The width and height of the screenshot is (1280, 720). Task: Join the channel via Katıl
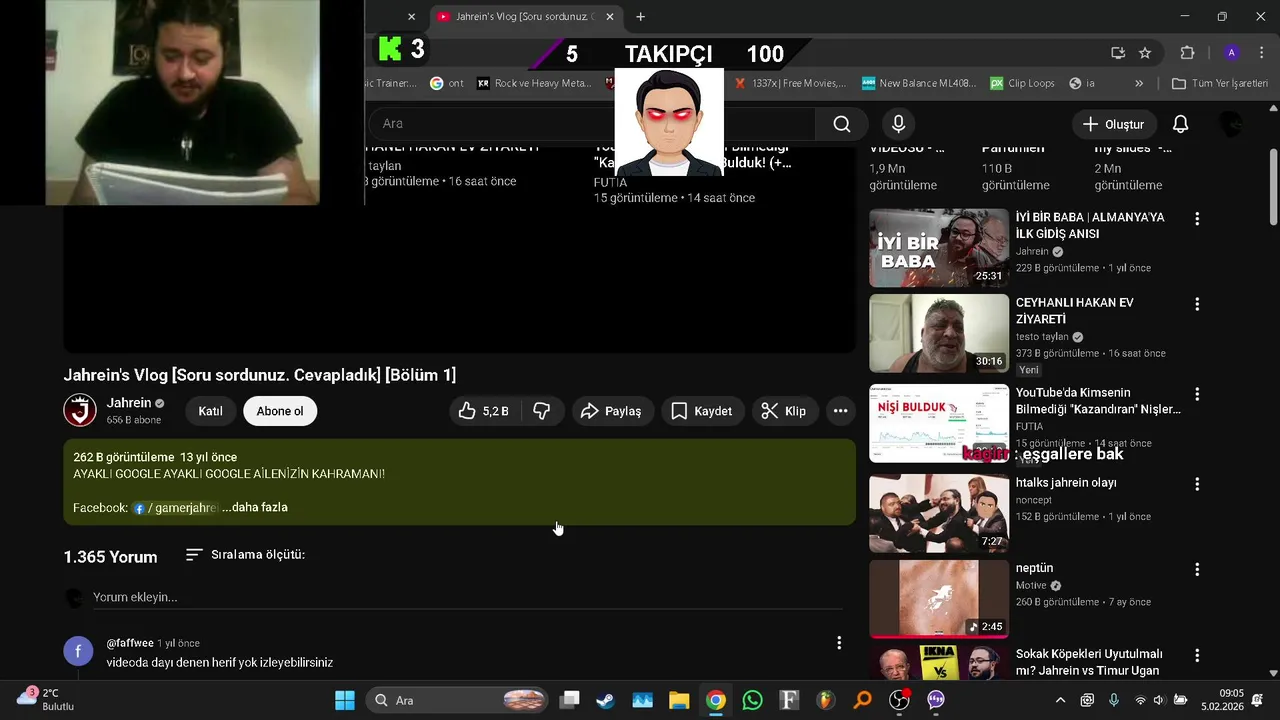(210, 411)
